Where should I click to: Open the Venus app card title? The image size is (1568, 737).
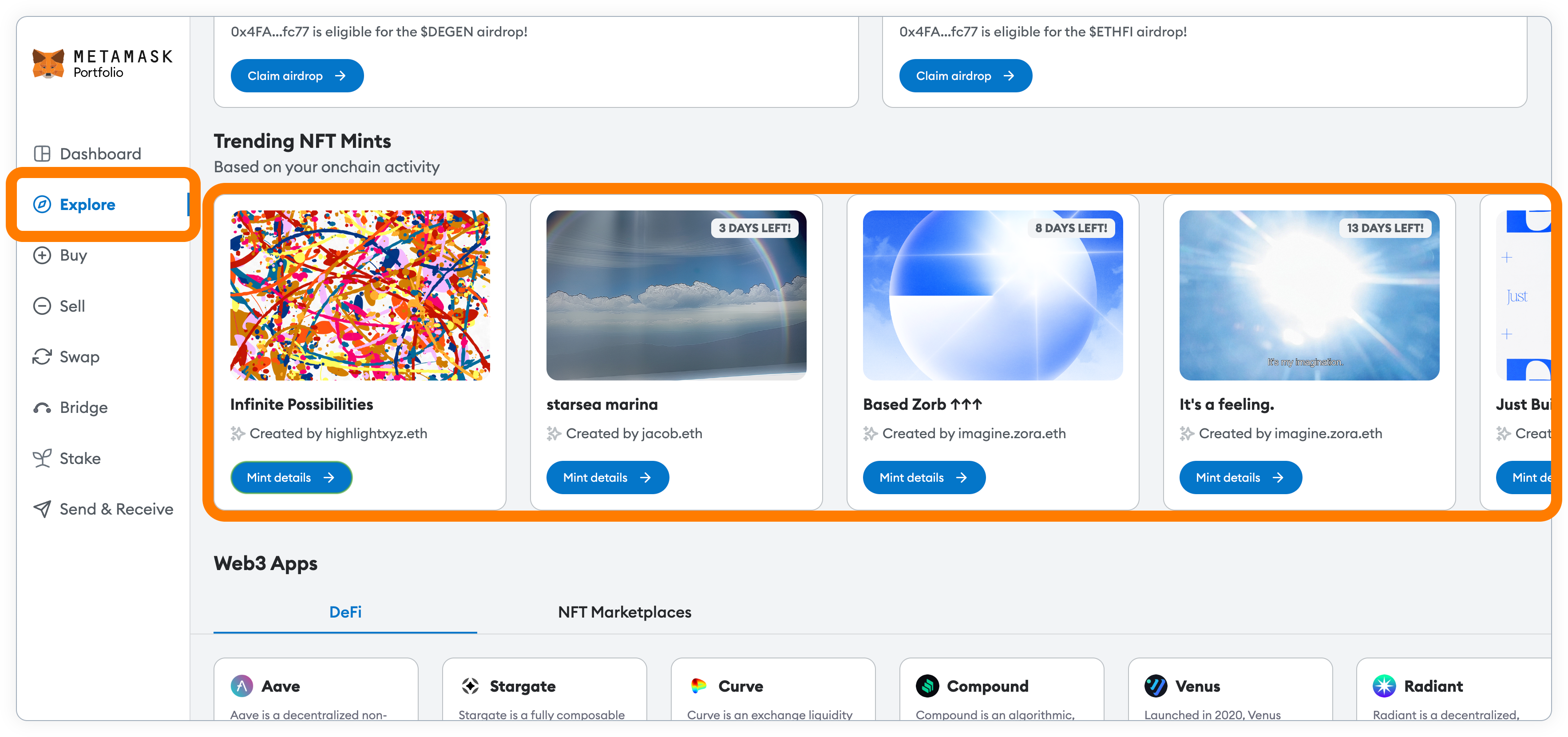pyautogui.click(x=1197, y=686)
